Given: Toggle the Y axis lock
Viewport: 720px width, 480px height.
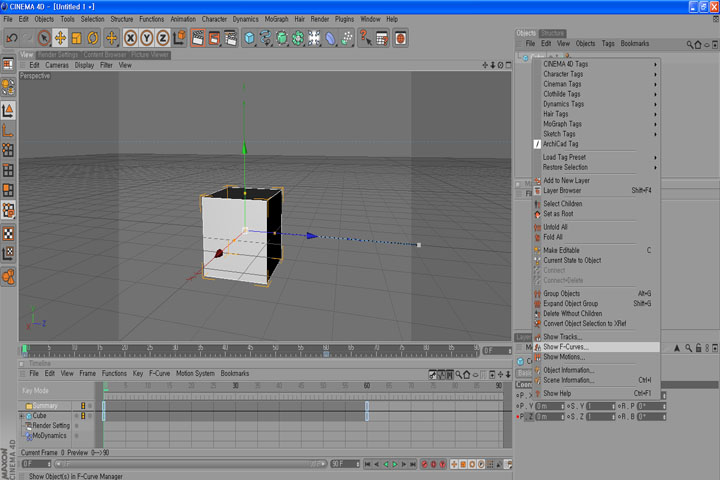Looking at the screenshot, I should (x=146, y=38).
